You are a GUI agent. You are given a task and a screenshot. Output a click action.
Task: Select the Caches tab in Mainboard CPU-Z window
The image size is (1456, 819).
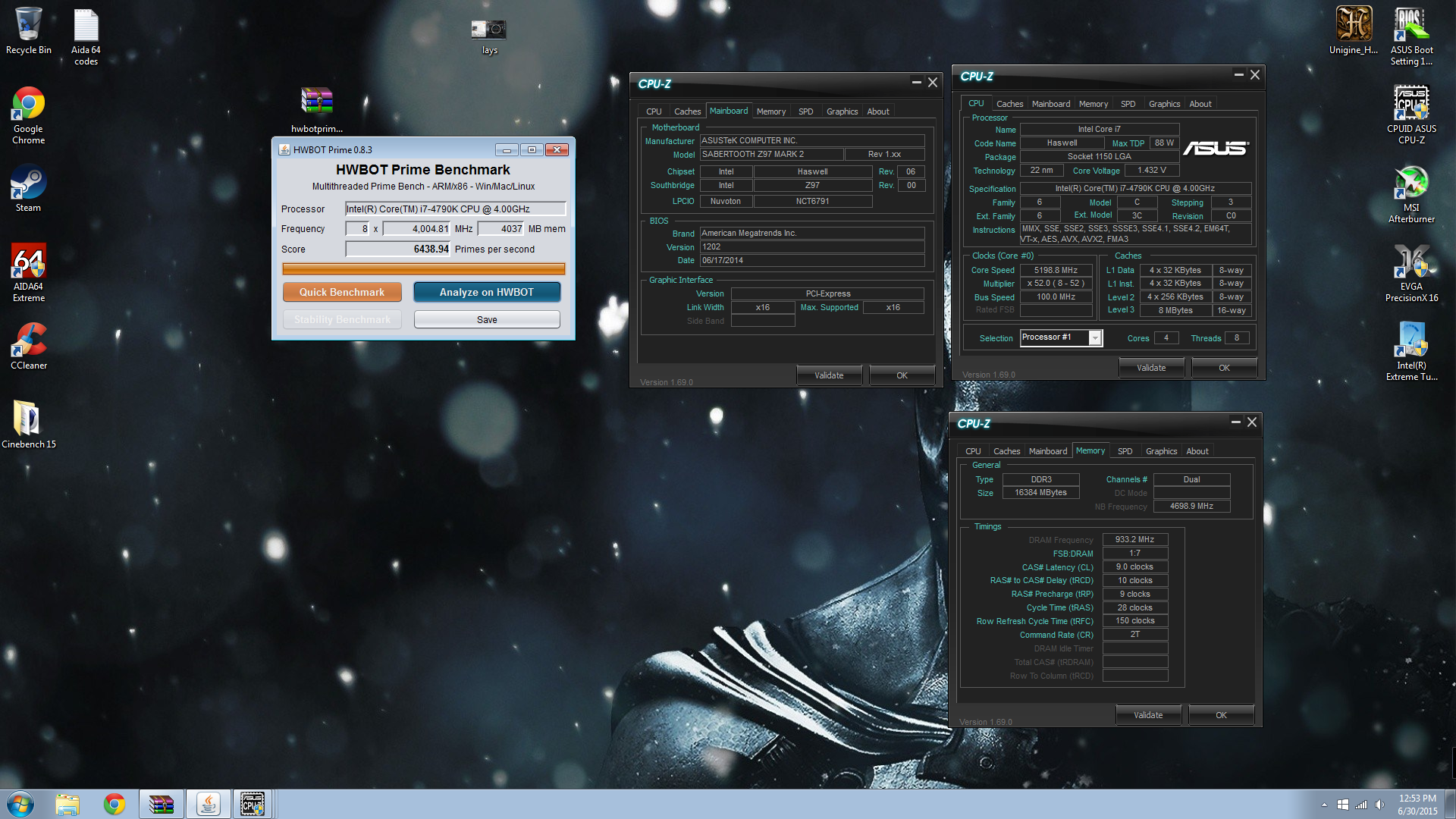point(687,111)
